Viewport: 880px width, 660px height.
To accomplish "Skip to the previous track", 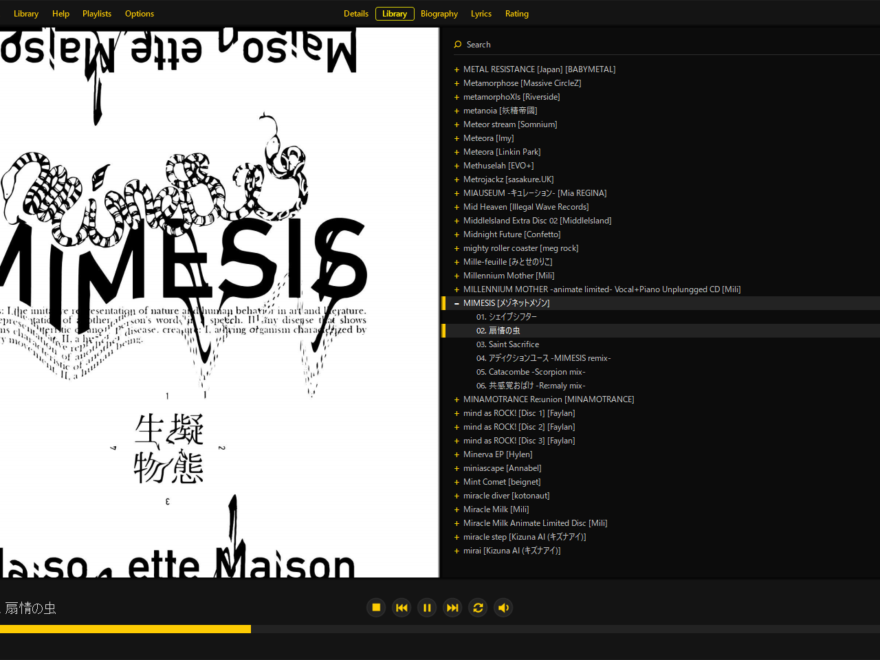I will coord(402,607).
